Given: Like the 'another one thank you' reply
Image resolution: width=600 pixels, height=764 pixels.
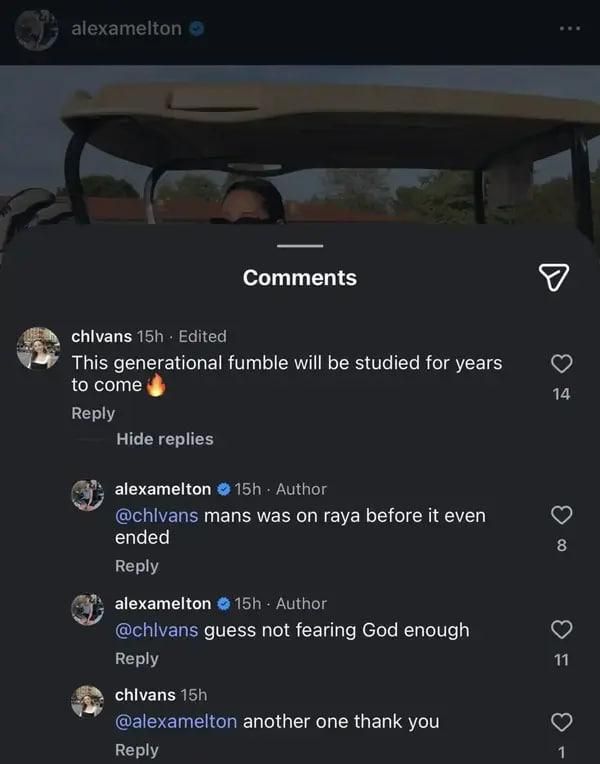Looking at the screenshot, I should (562, 721).
